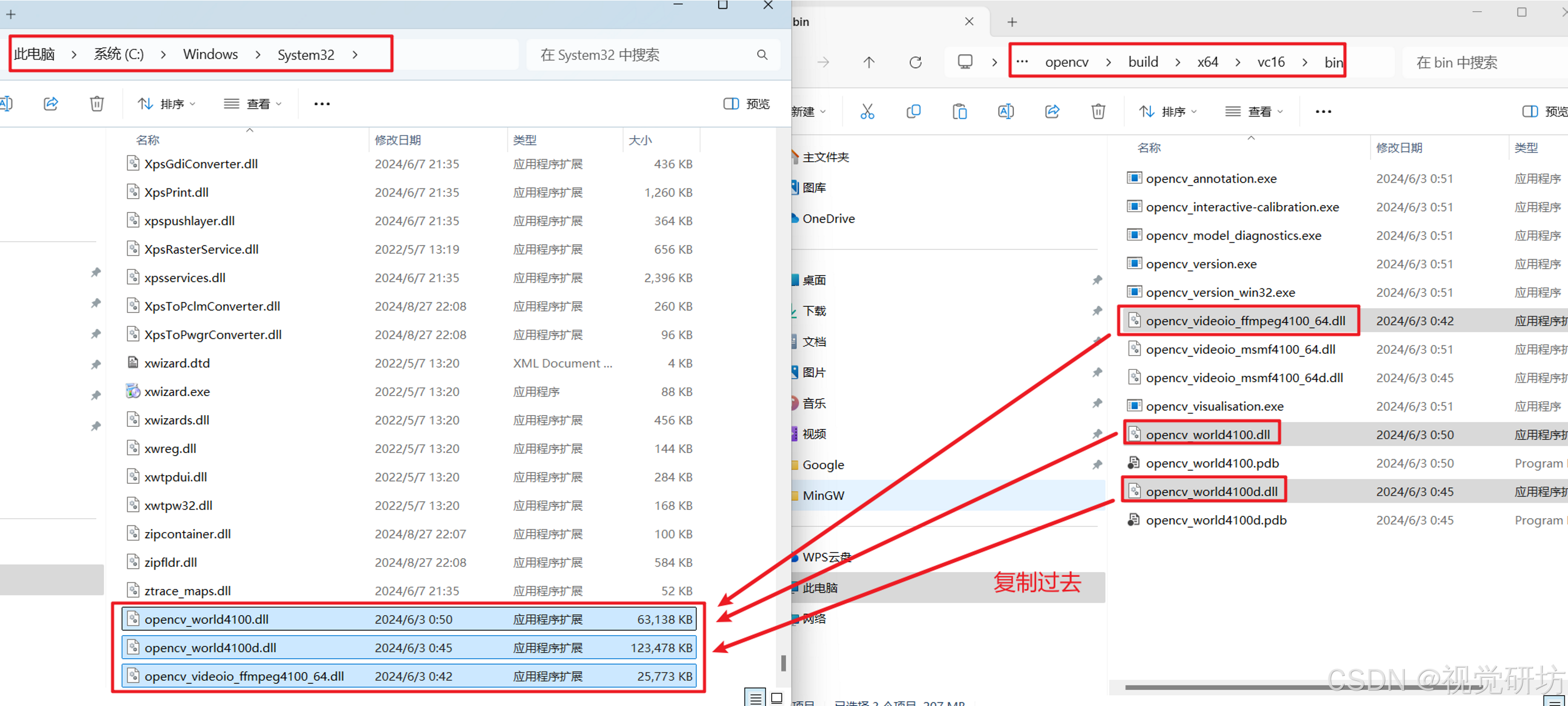The image size is (1568, 706).
Task: Click monitor icon in bin address bar
Action: click(x=966, y=62)
